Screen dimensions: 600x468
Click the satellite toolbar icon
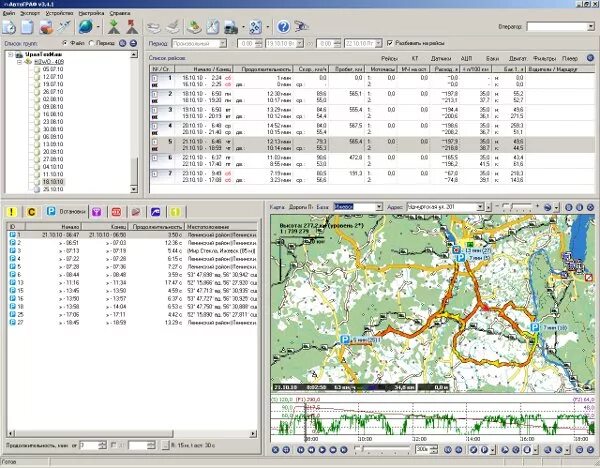(64, 27)
